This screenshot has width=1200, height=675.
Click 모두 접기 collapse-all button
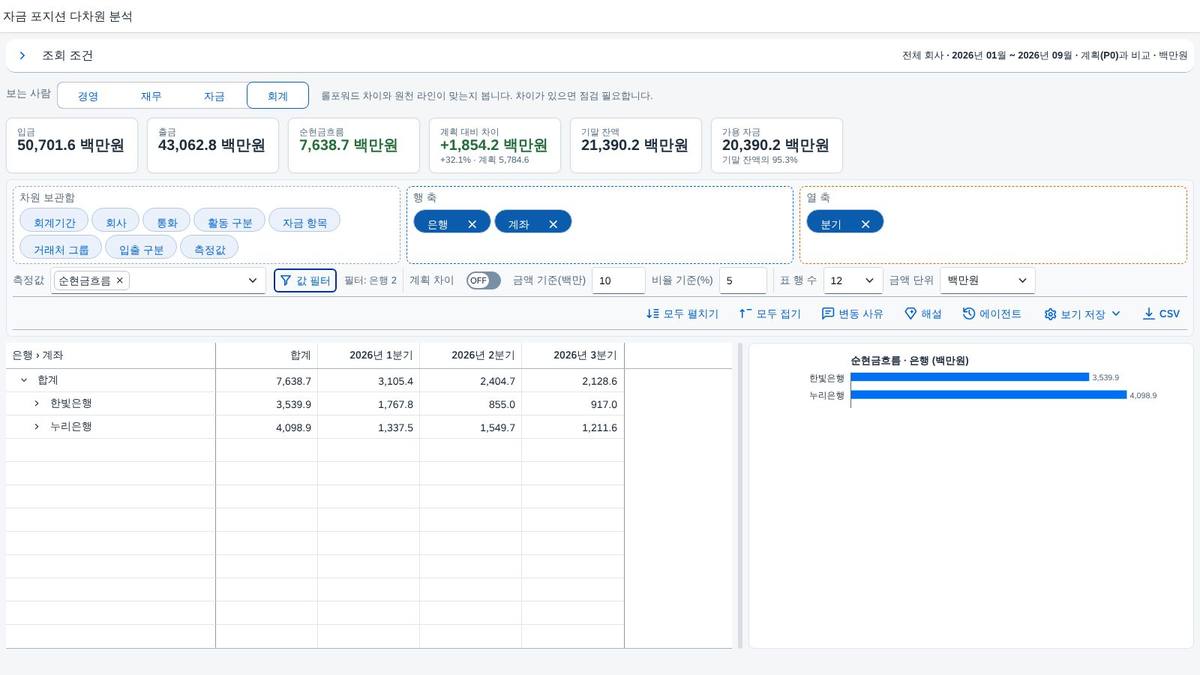[x=770, y=314]
